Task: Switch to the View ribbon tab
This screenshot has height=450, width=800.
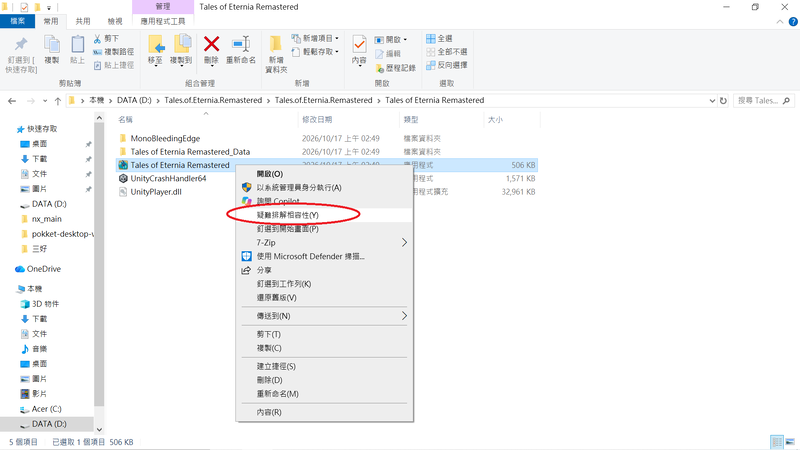Action: pos(115,21)
